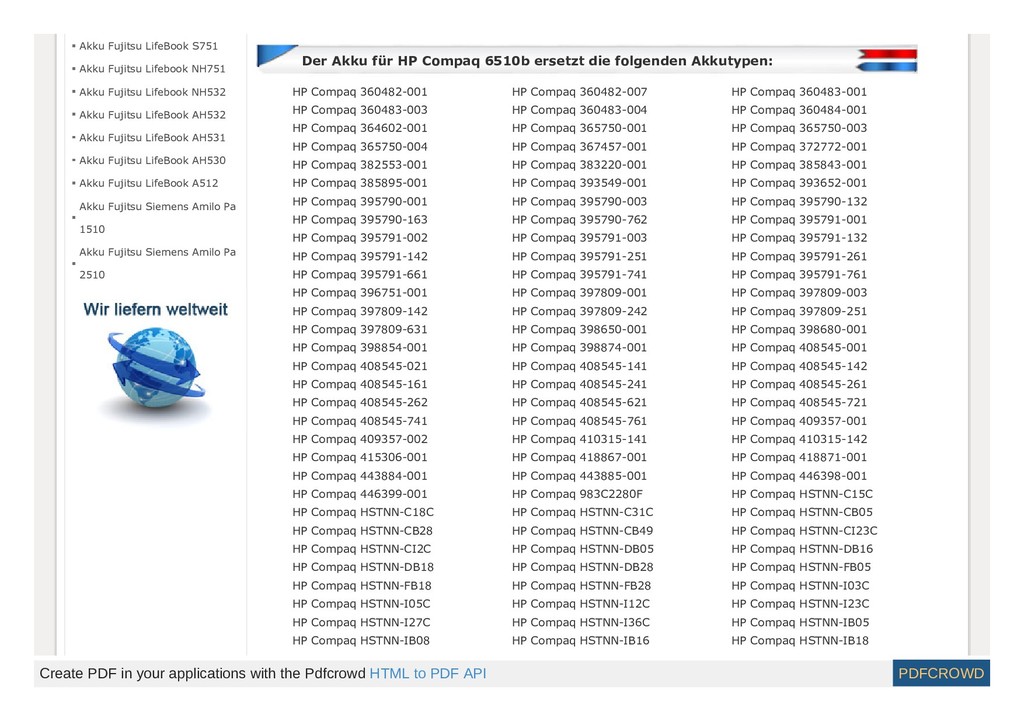Select the text HP Compaq 393652-001
Viewport: 1024px width, 725px height.
[x=799, y=184]
